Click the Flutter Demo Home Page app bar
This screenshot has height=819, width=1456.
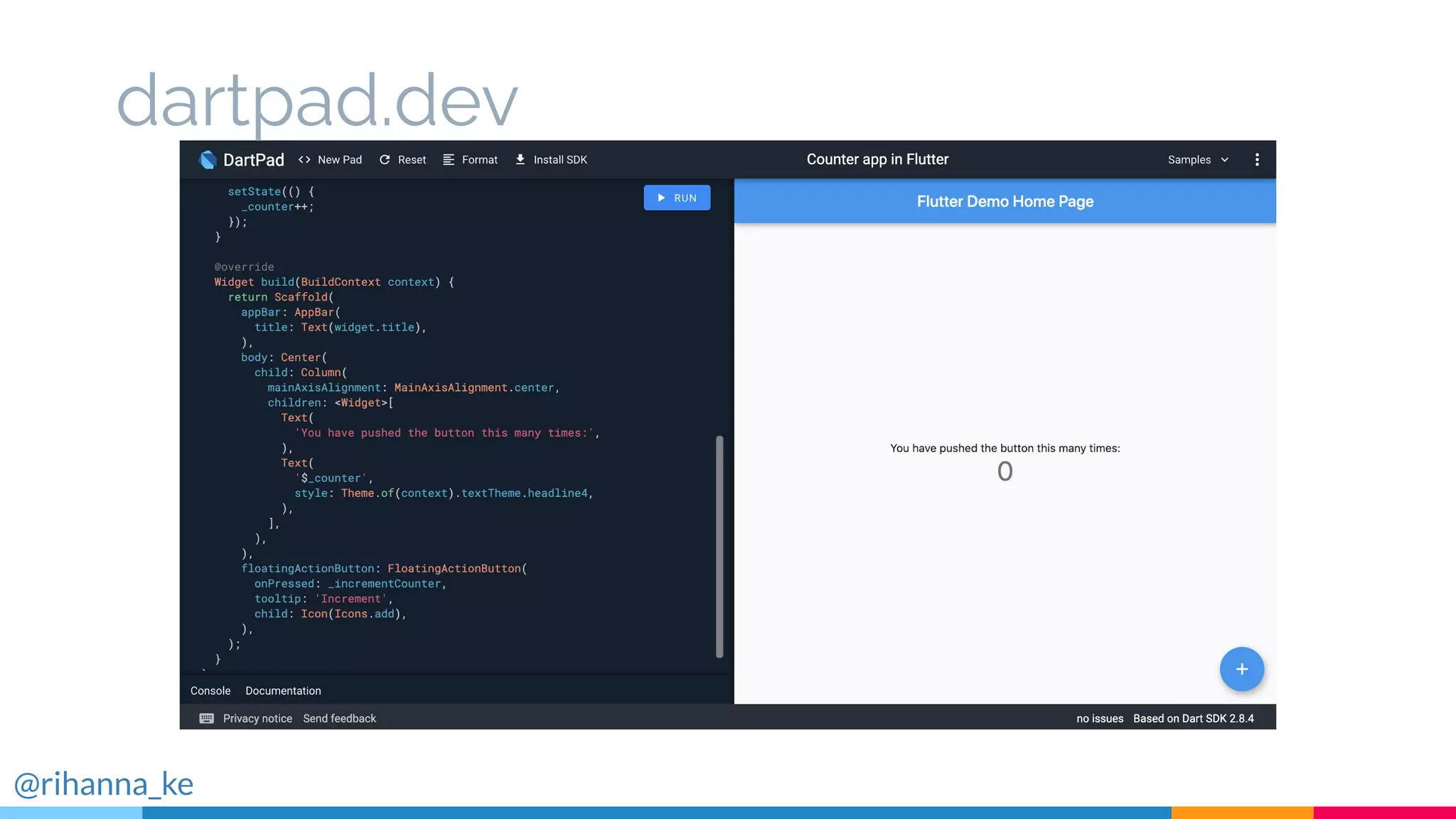coord(1005,202)
